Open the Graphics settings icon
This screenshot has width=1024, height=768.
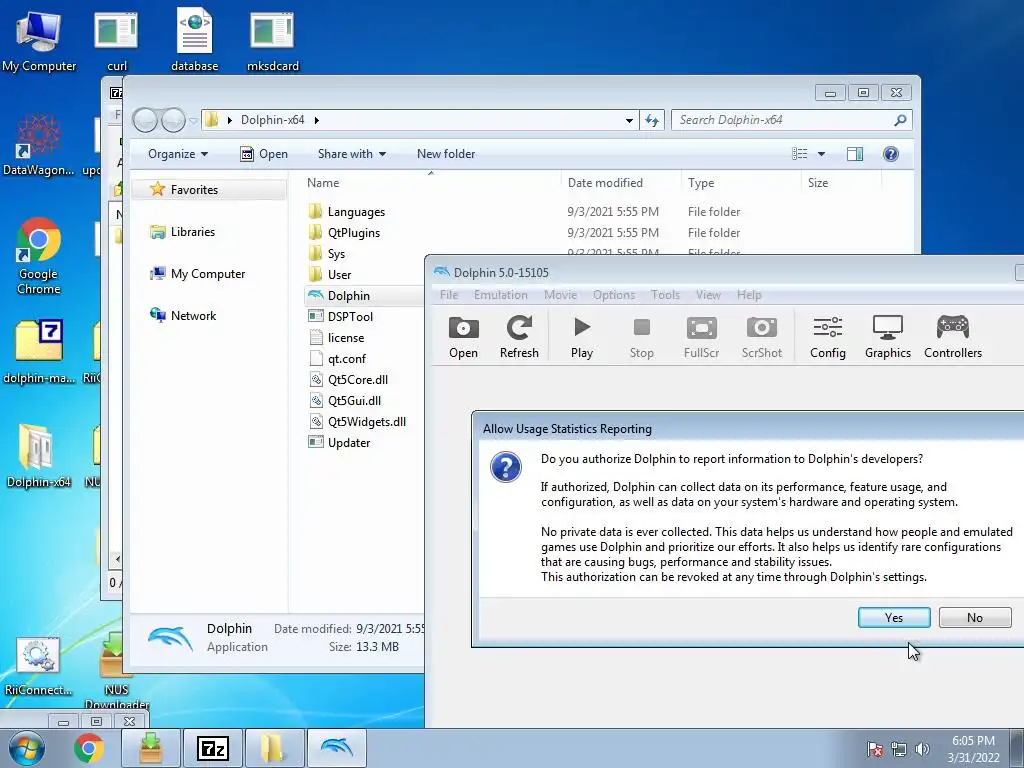[x=888, y=337]
